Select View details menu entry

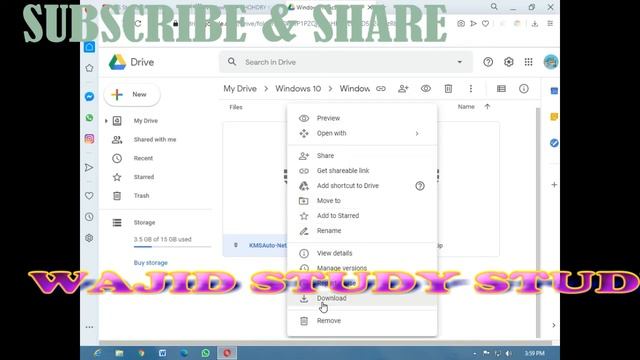(362, 253)
